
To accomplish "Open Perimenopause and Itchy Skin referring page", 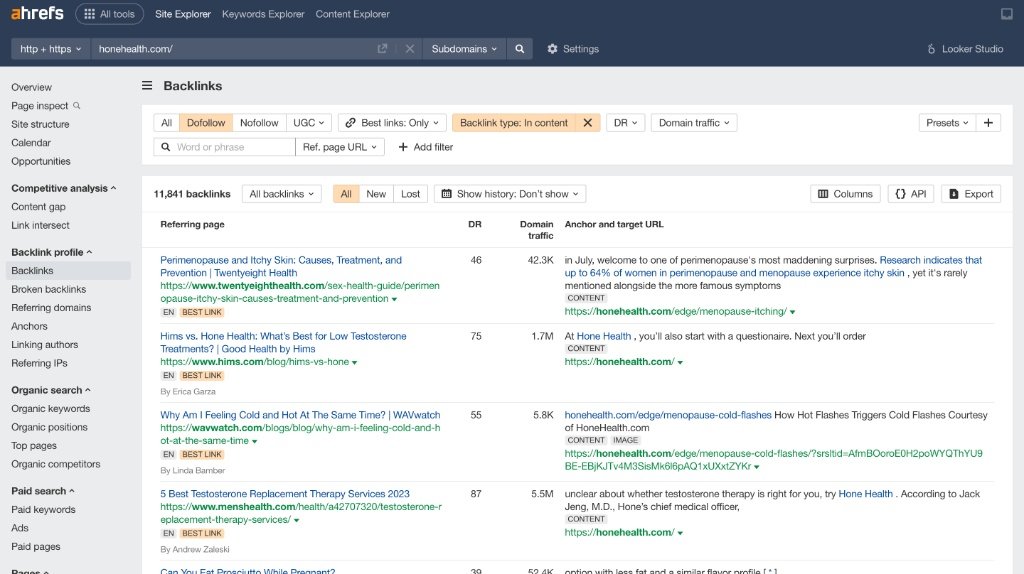I will click(281, 266).
